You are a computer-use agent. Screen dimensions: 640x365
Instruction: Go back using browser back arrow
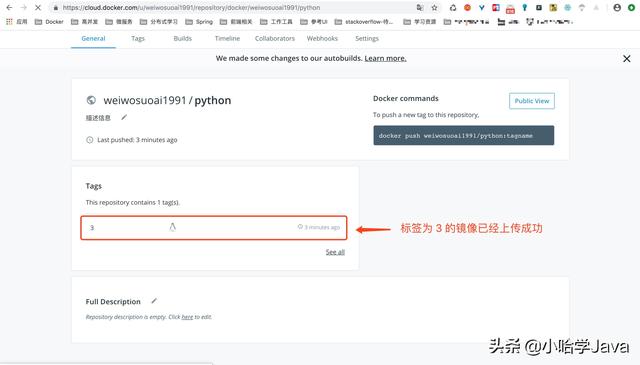[9, 7]
